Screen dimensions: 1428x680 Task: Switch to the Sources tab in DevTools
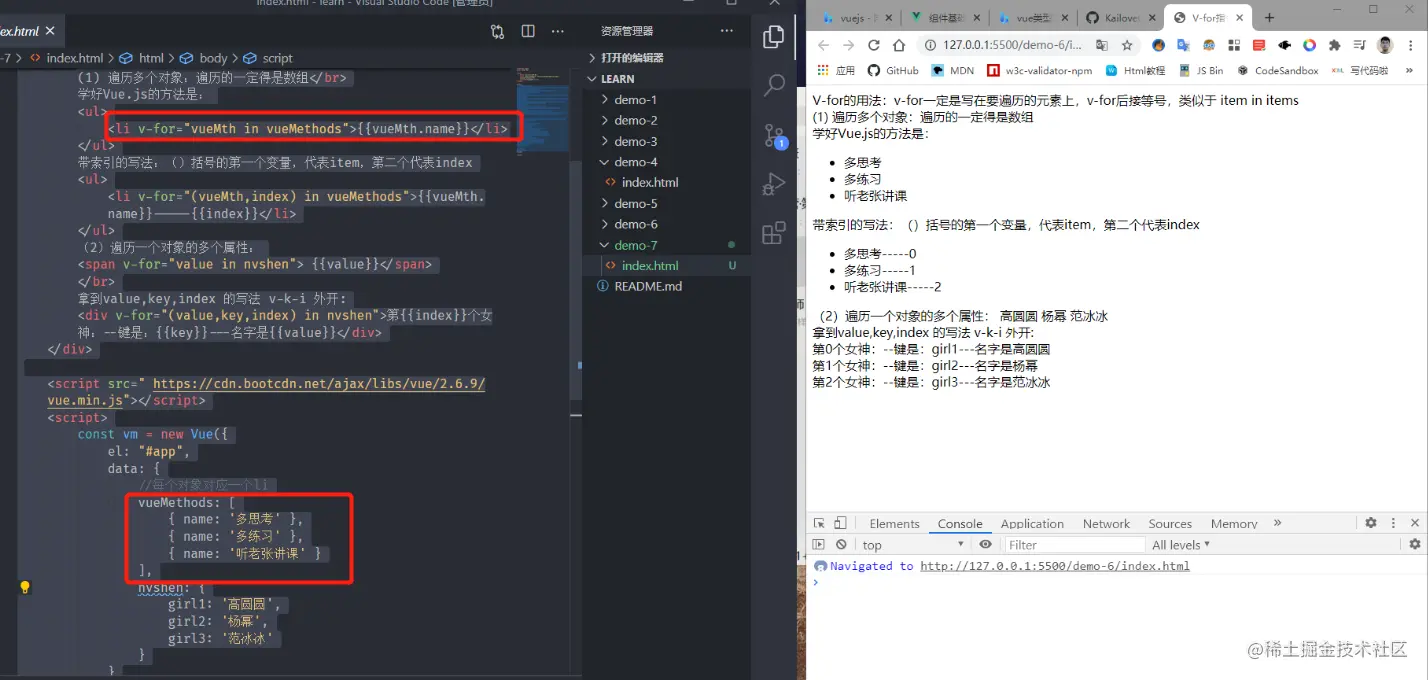pyautogui.click(x=1170, y=524)
